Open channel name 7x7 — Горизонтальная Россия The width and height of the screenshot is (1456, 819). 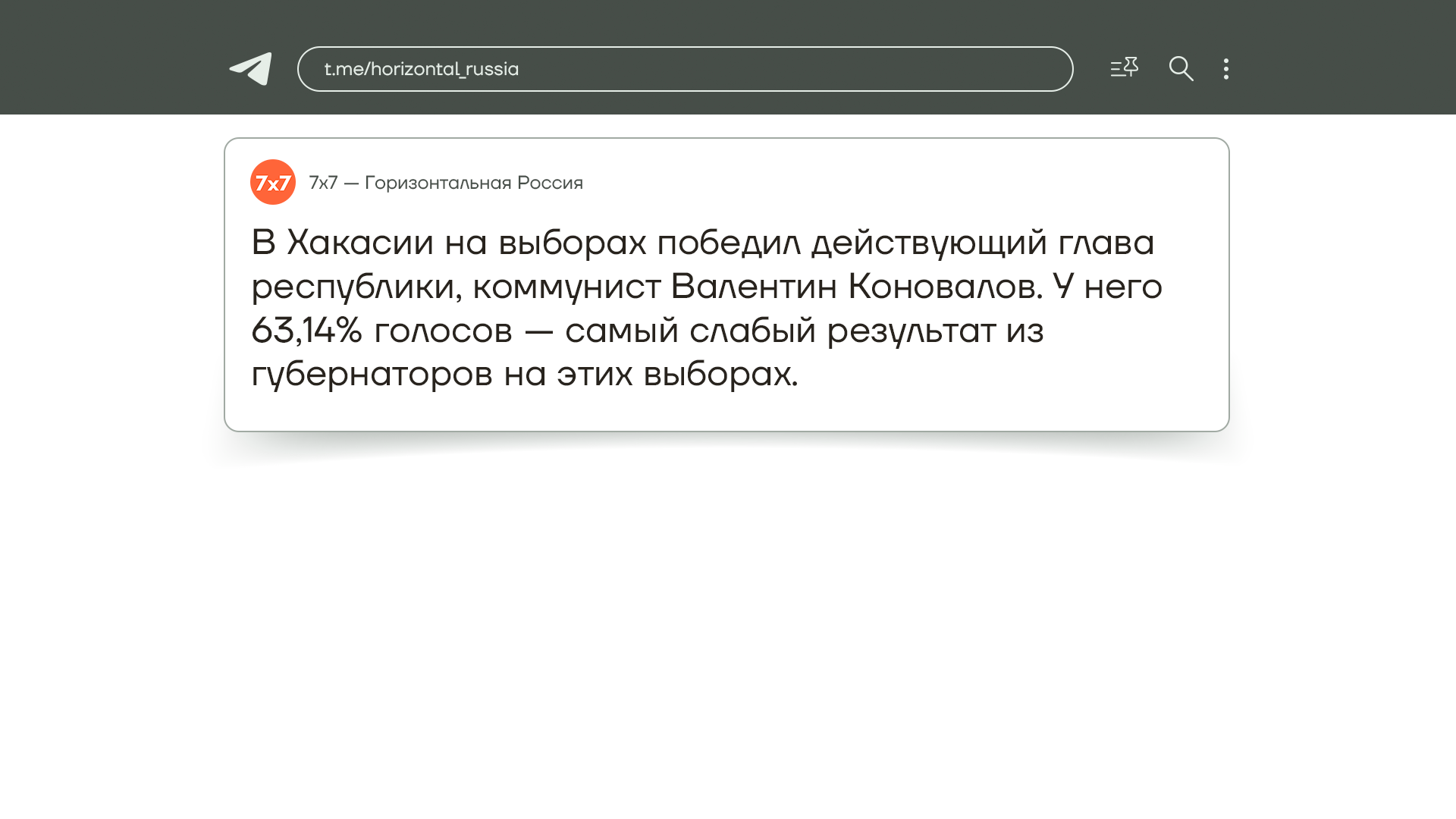(446, 183)
